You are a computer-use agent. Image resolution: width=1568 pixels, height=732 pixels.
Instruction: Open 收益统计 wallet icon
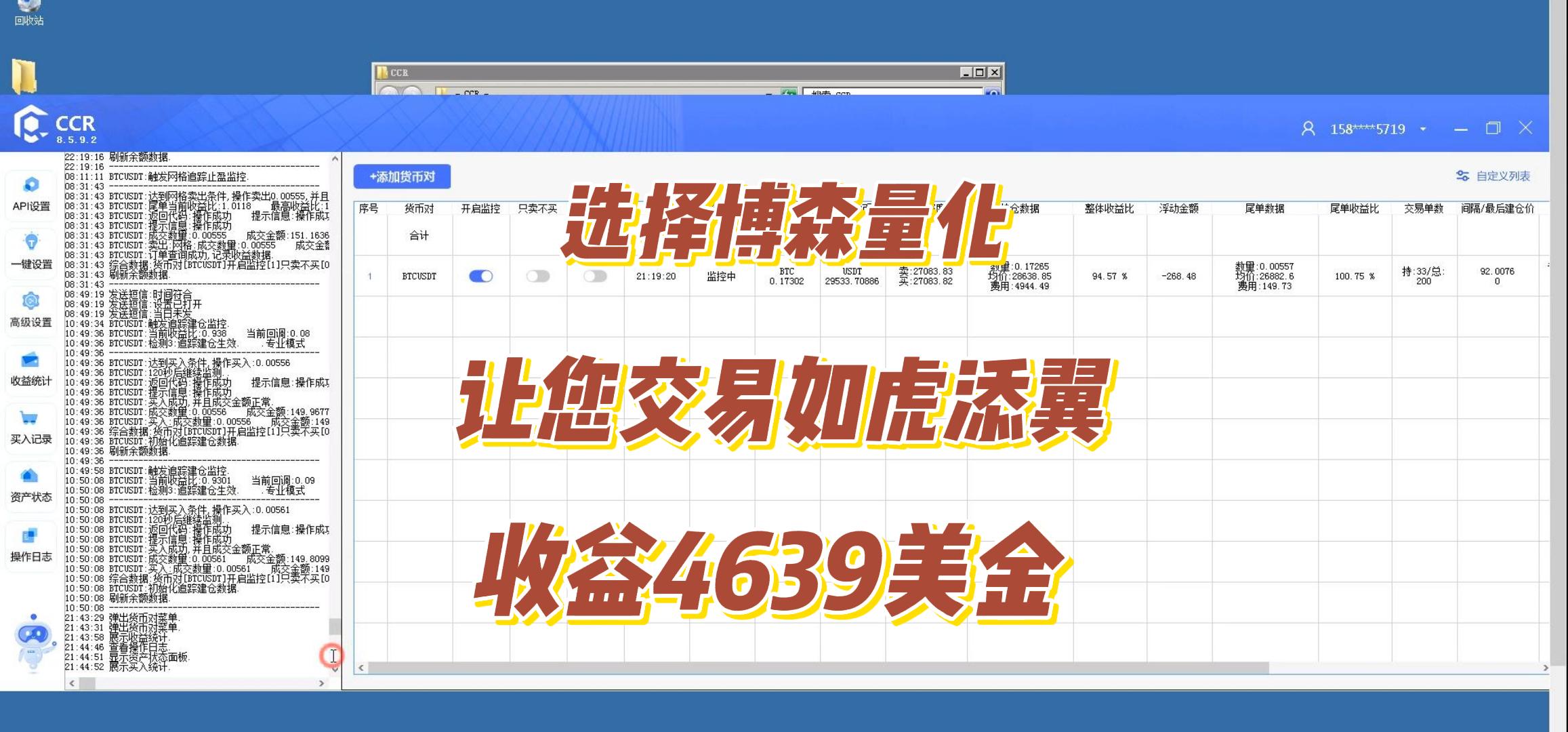[x=31, y=360]
